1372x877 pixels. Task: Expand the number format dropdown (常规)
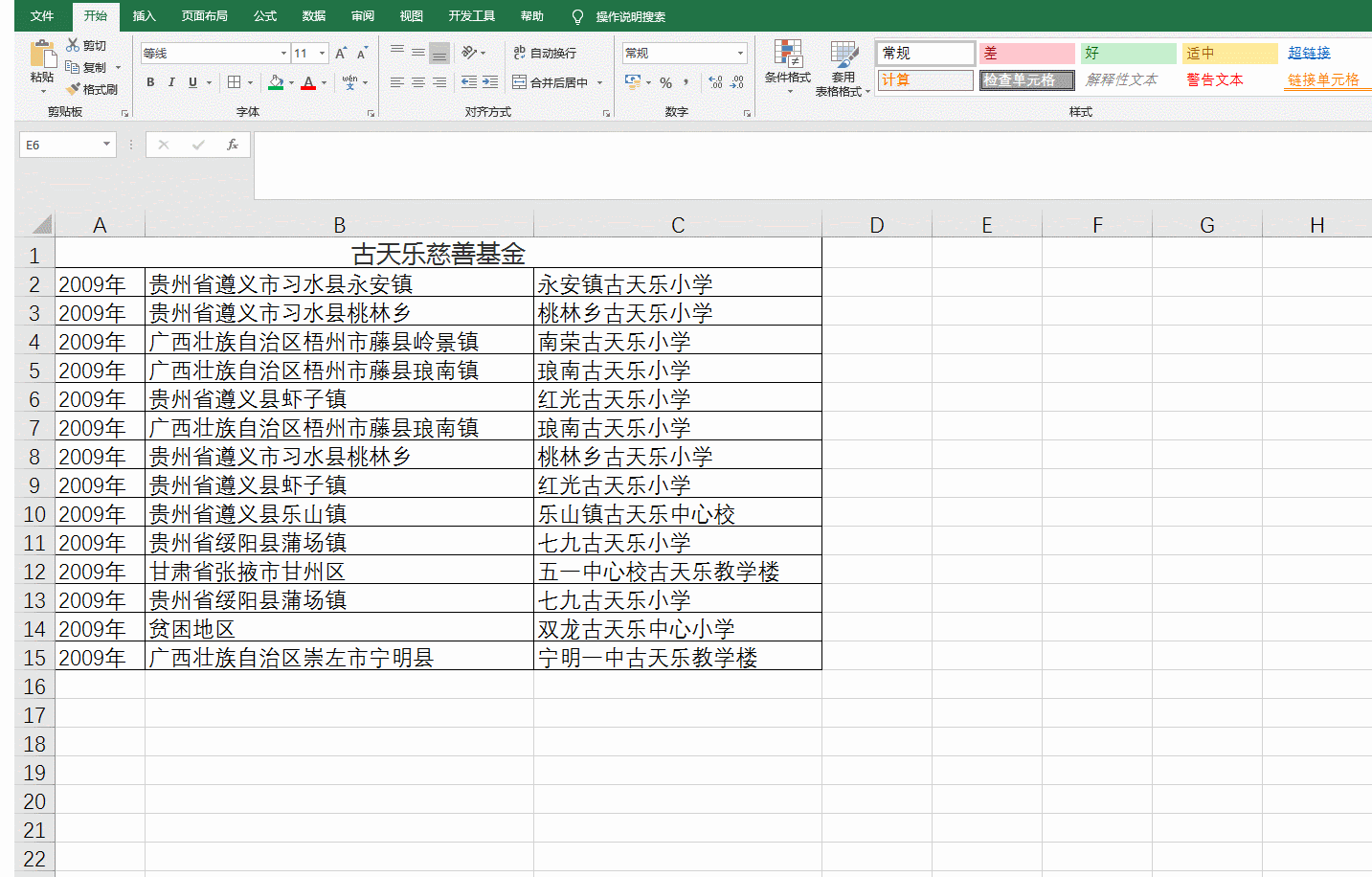(x=741, y=54)
